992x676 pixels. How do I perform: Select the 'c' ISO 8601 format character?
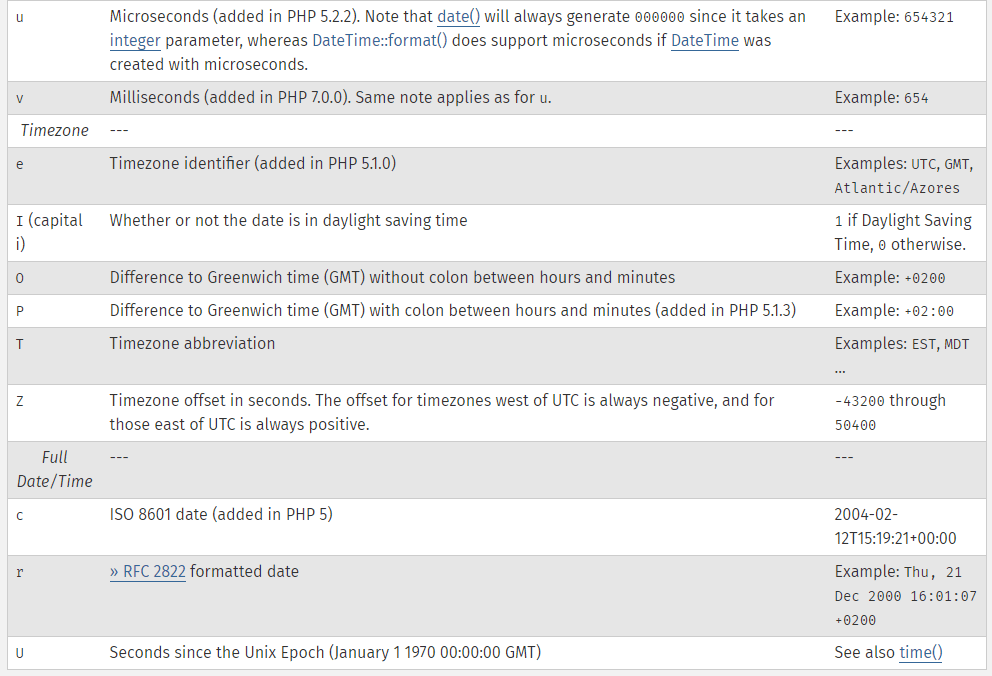(20, 515)
